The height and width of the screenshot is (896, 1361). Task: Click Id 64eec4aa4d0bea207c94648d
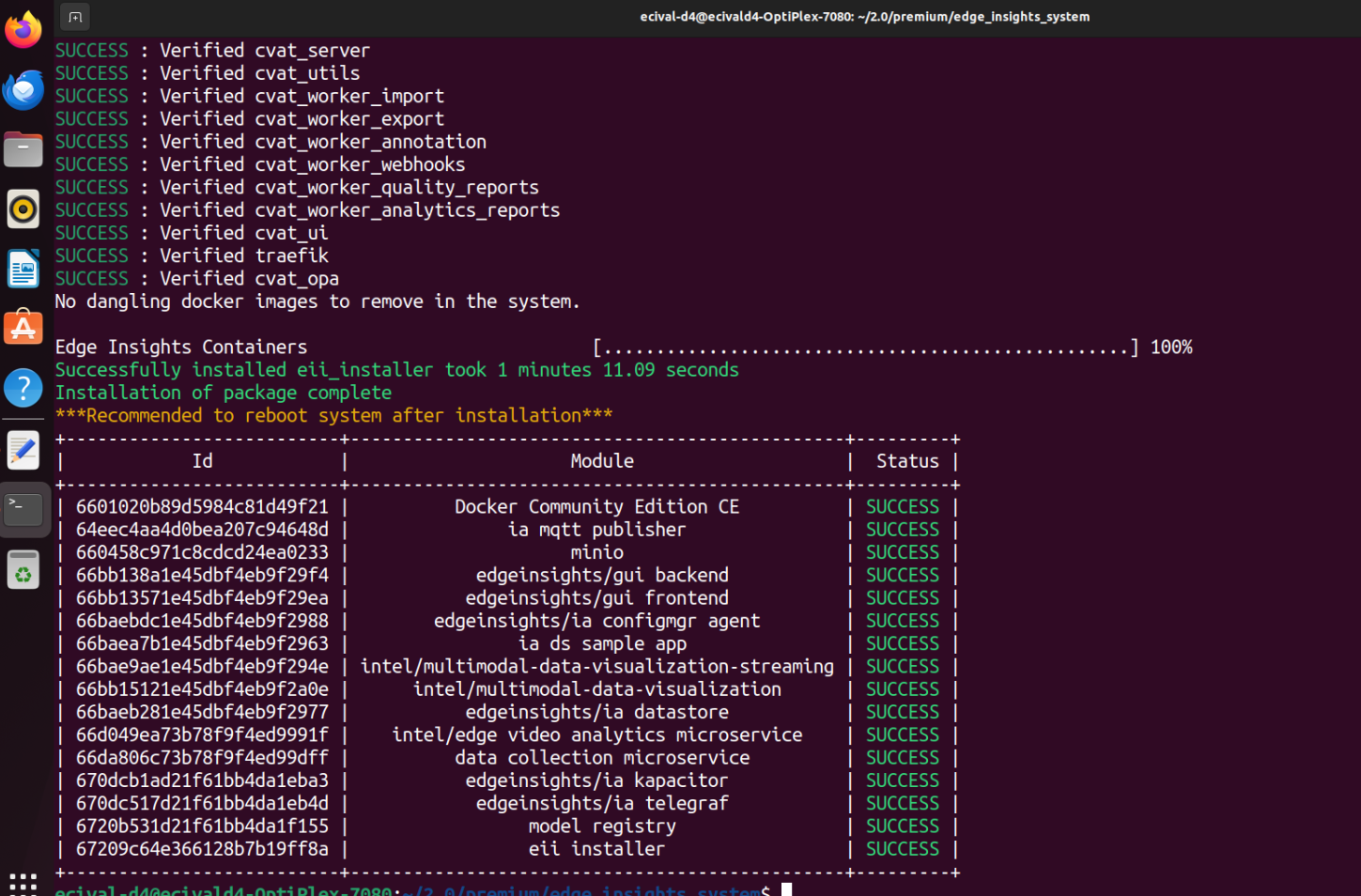tap(202, 530)
